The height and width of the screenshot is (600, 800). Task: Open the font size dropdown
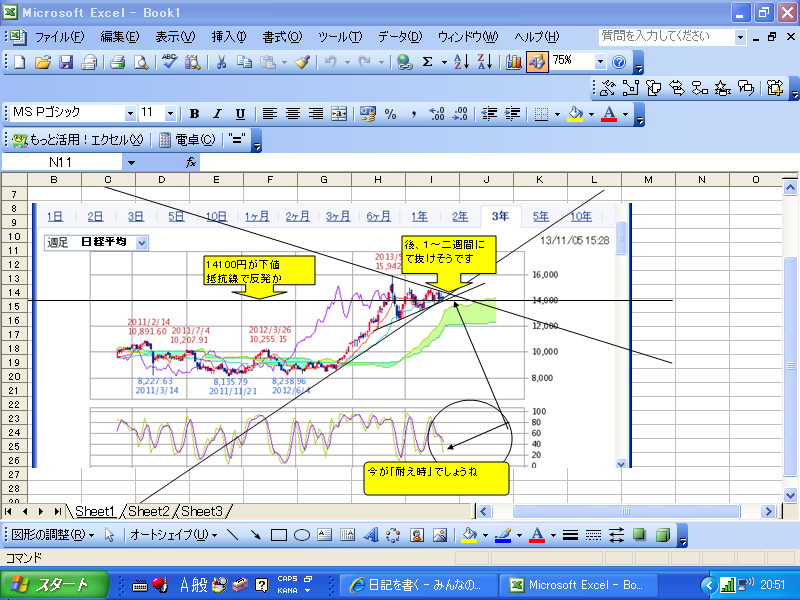170,113
